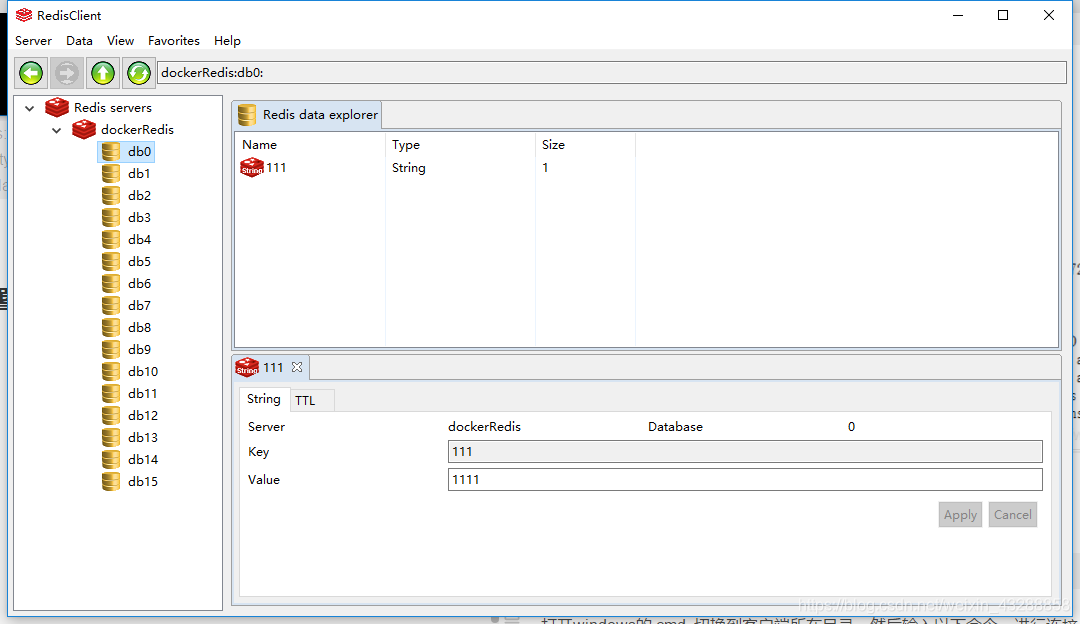Screen dimensions: 1080x624
Task: Click the db10 database cylinder icon
Action: (x=111, y=372)
